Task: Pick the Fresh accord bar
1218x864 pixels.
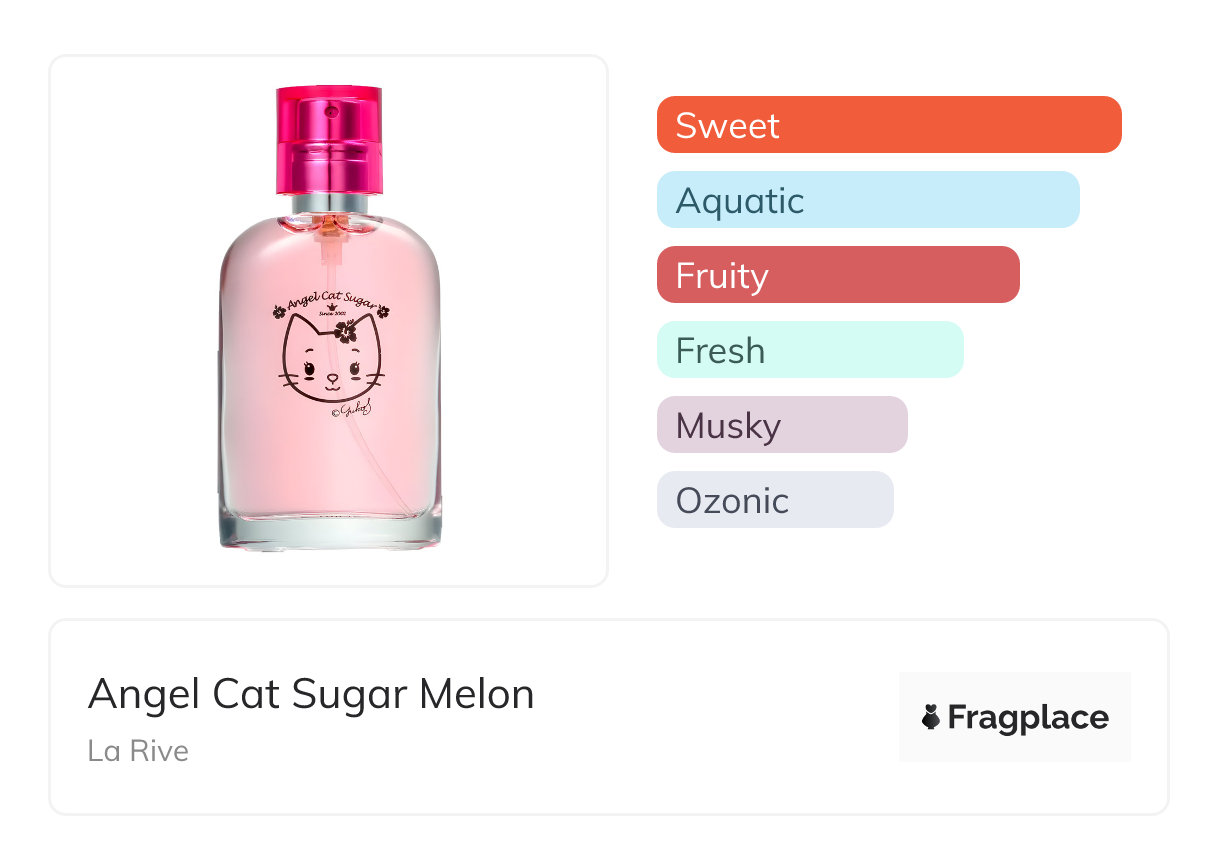Action: click(809, 350)
